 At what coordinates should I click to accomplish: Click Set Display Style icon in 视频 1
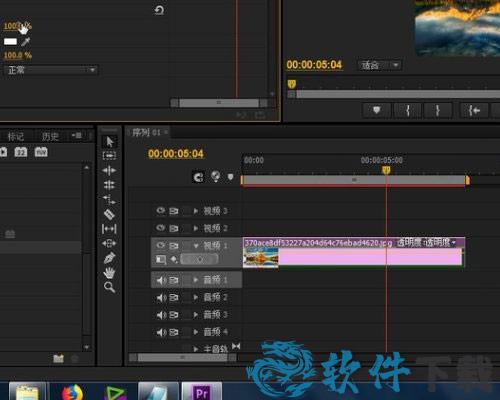[161, 259]
